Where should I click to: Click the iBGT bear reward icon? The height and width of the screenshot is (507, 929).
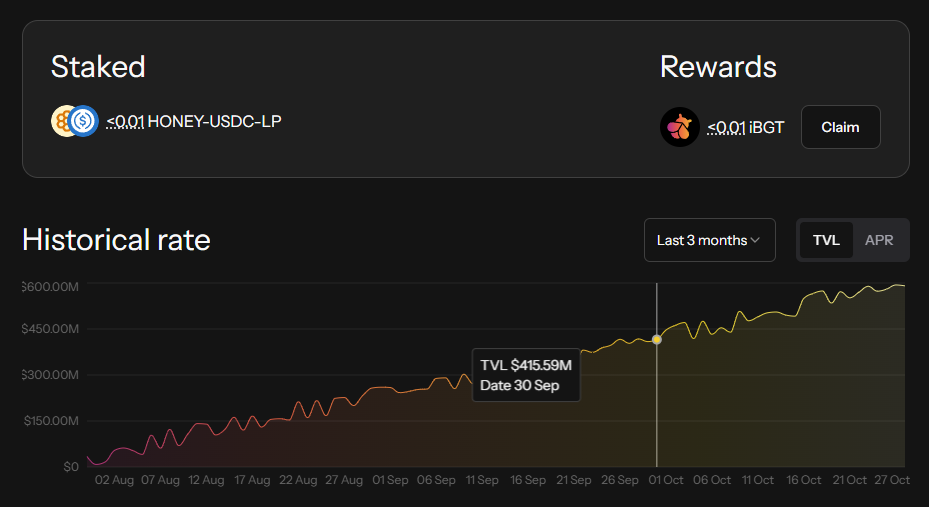coord(679,127)
